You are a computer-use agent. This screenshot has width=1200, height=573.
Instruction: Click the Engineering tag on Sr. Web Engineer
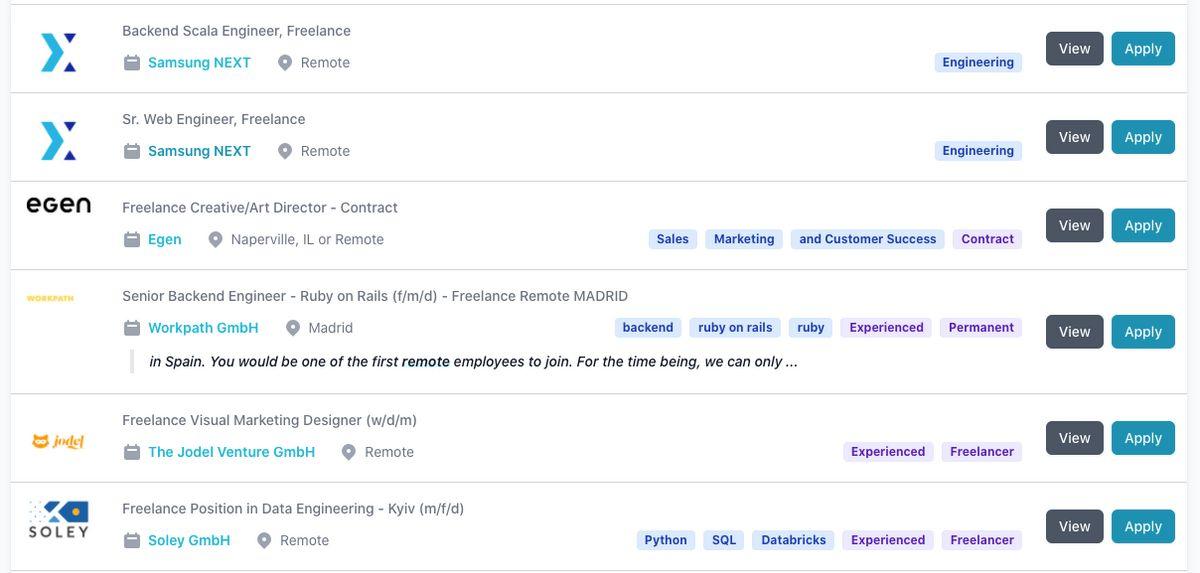pos(977,151)
